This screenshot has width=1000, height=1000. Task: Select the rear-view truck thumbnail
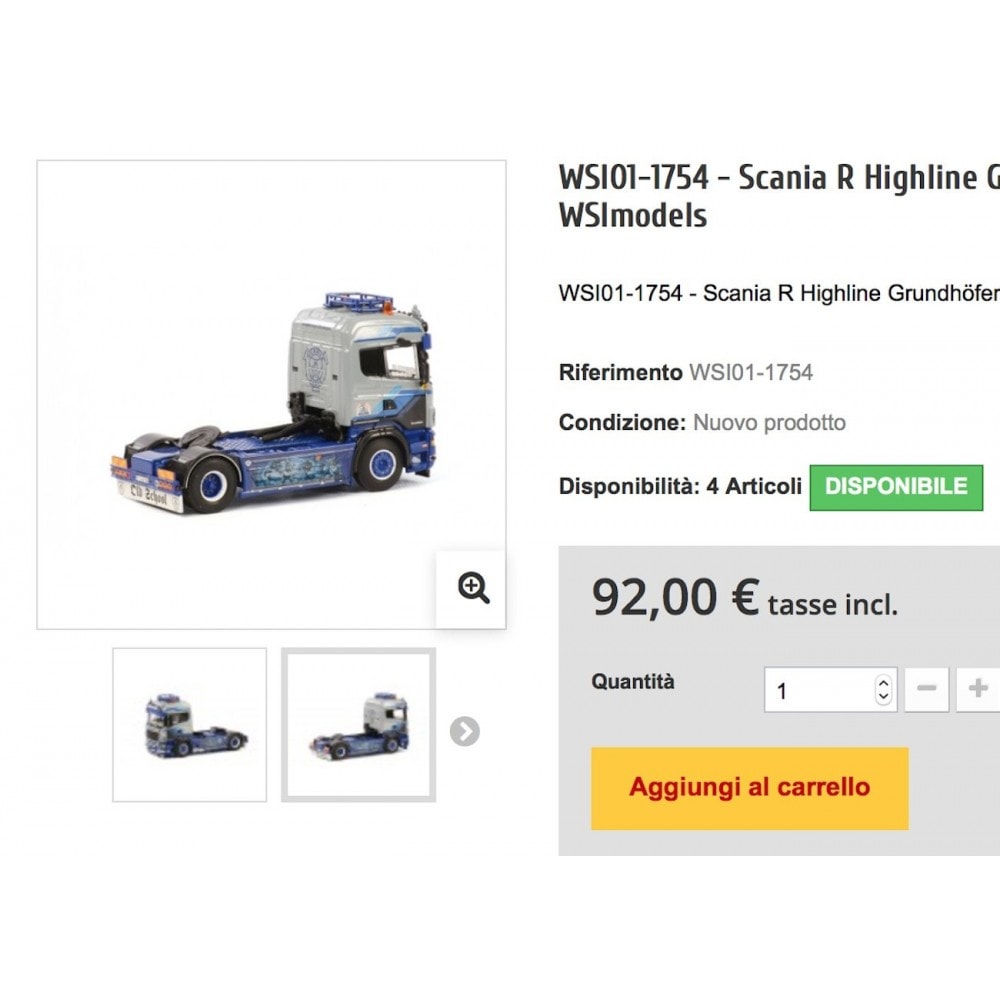pos(358,725)
